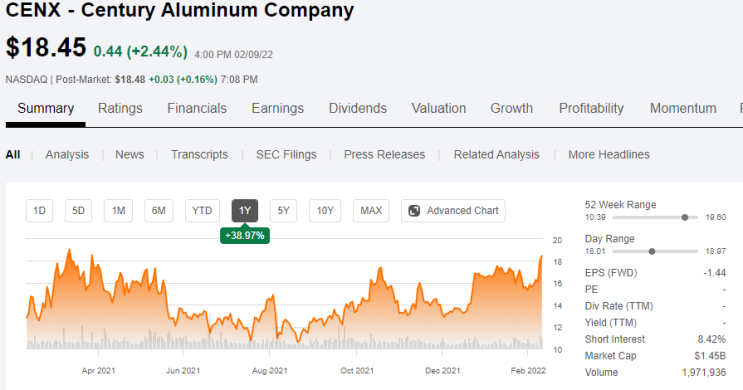The image size is (743, 390).
Task: Go to the Financials tab
Action: (197, 109)
